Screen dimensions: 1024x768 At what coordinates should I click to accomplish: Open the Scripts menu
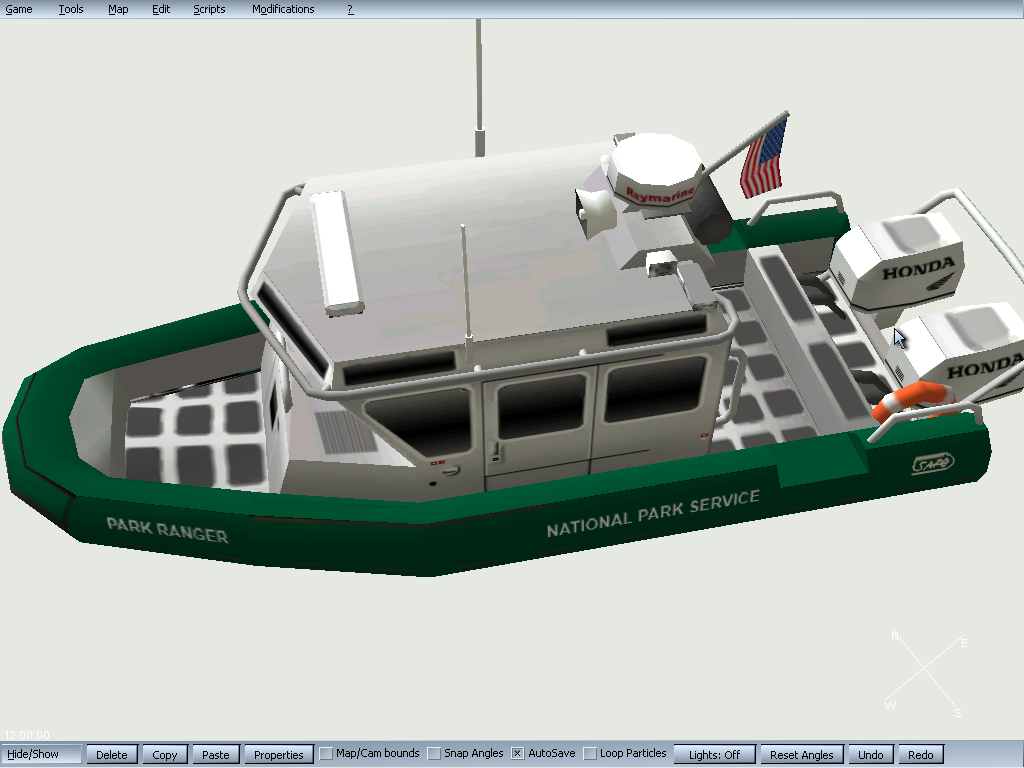click(209, 9)
